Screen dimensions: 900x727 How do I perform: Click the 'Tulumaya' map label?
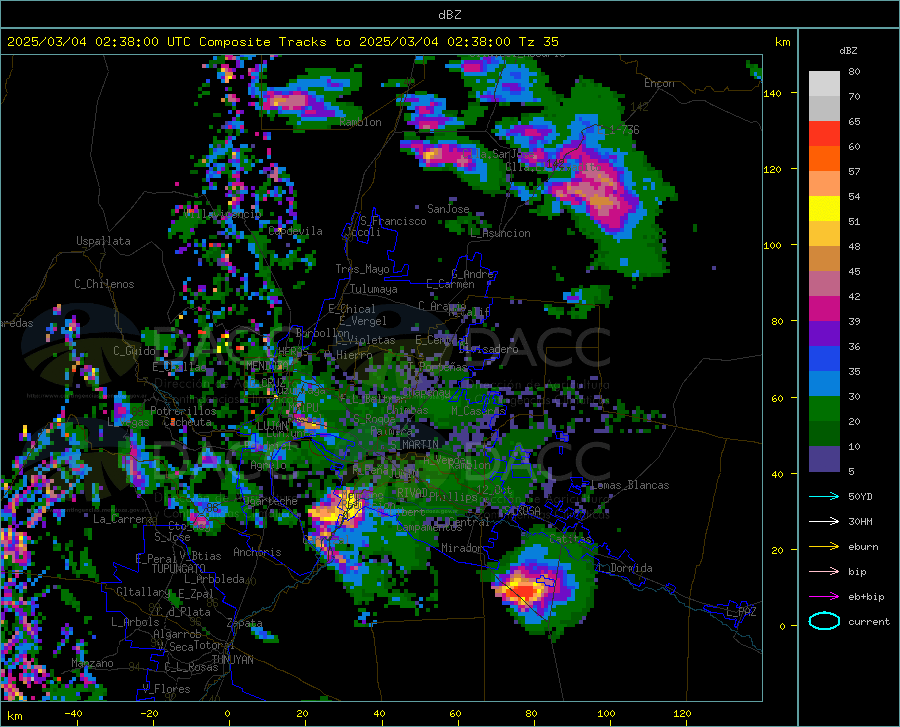tap(373, 289)
